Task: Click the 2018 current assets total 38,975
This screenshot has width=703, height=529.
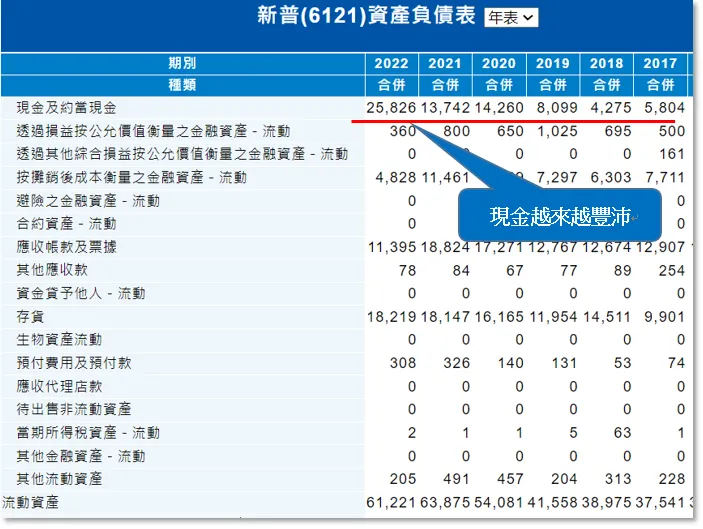Action: click(607, 503)
